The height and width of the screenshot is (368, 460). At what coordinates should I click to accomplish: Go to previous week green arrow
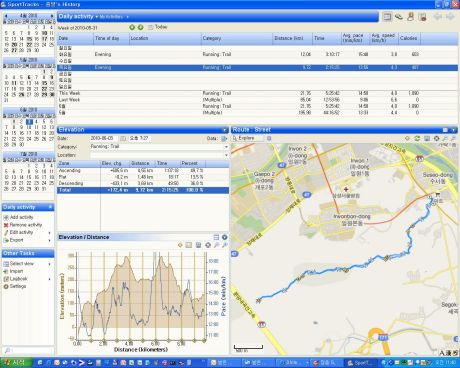pyautogui.click(x=132, y=27)
